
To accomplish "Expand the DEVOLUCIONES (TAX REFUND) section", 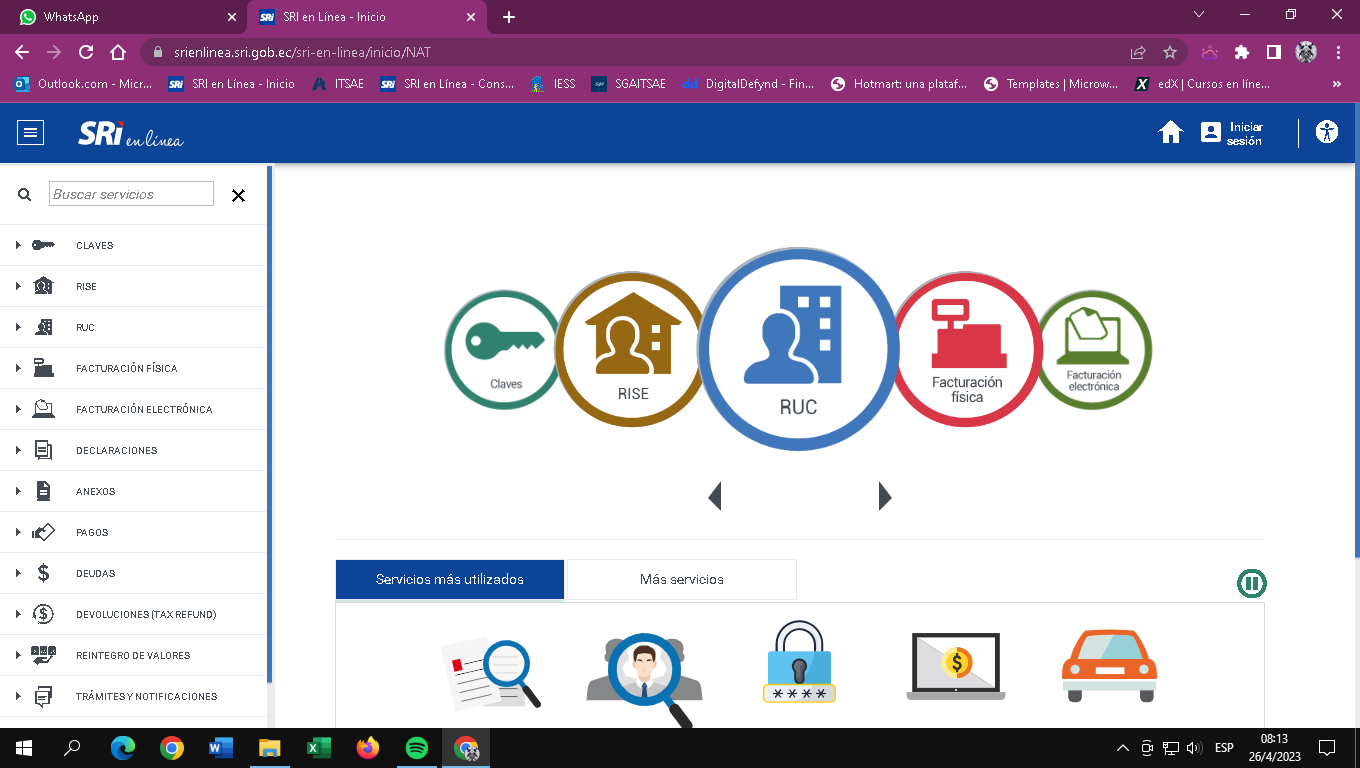I will (x=145, y=614).
